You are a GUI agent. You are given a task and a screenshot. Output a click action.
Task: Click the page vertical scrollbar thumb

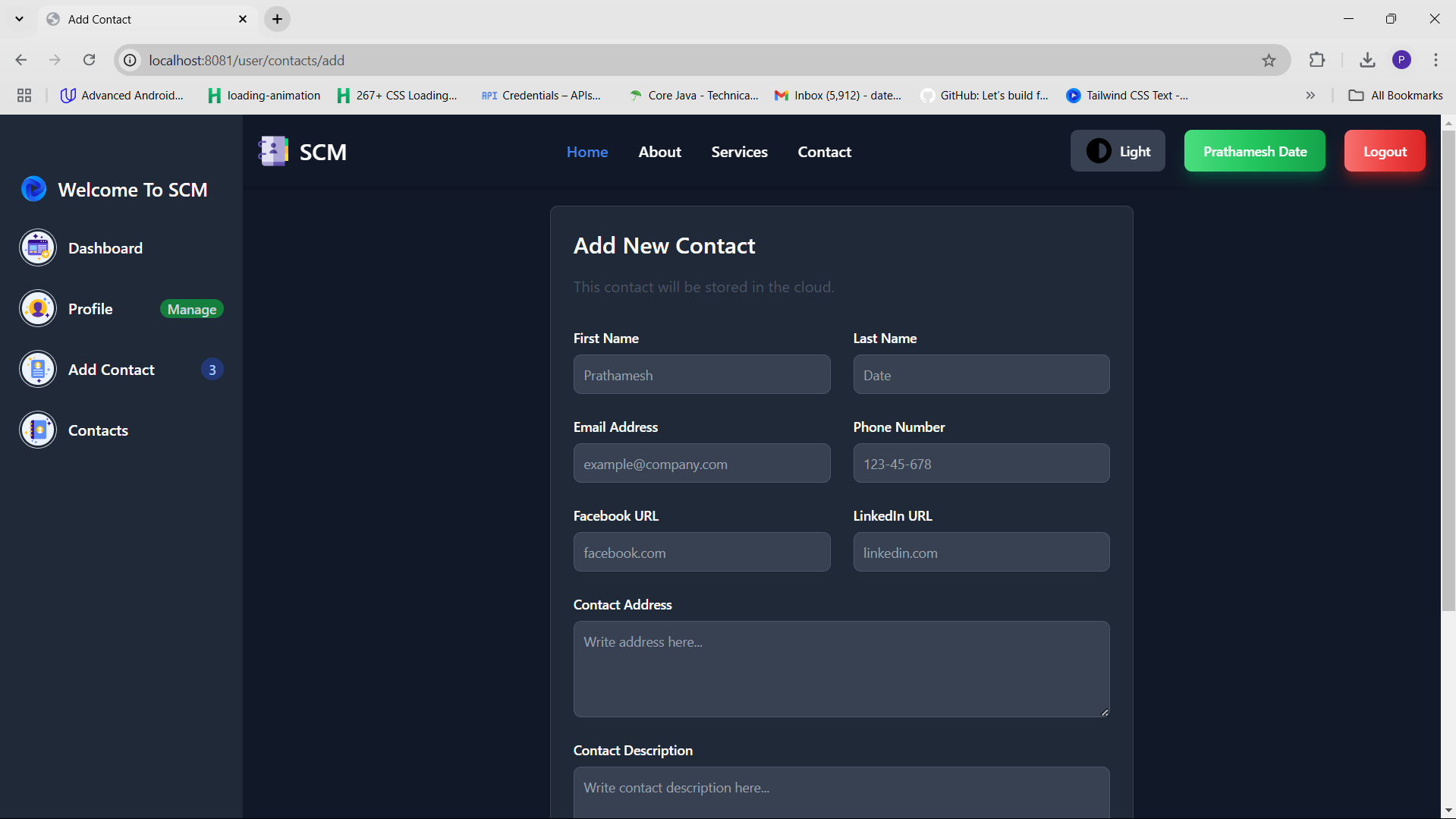pyautogui.click(x=1448, y=370)
